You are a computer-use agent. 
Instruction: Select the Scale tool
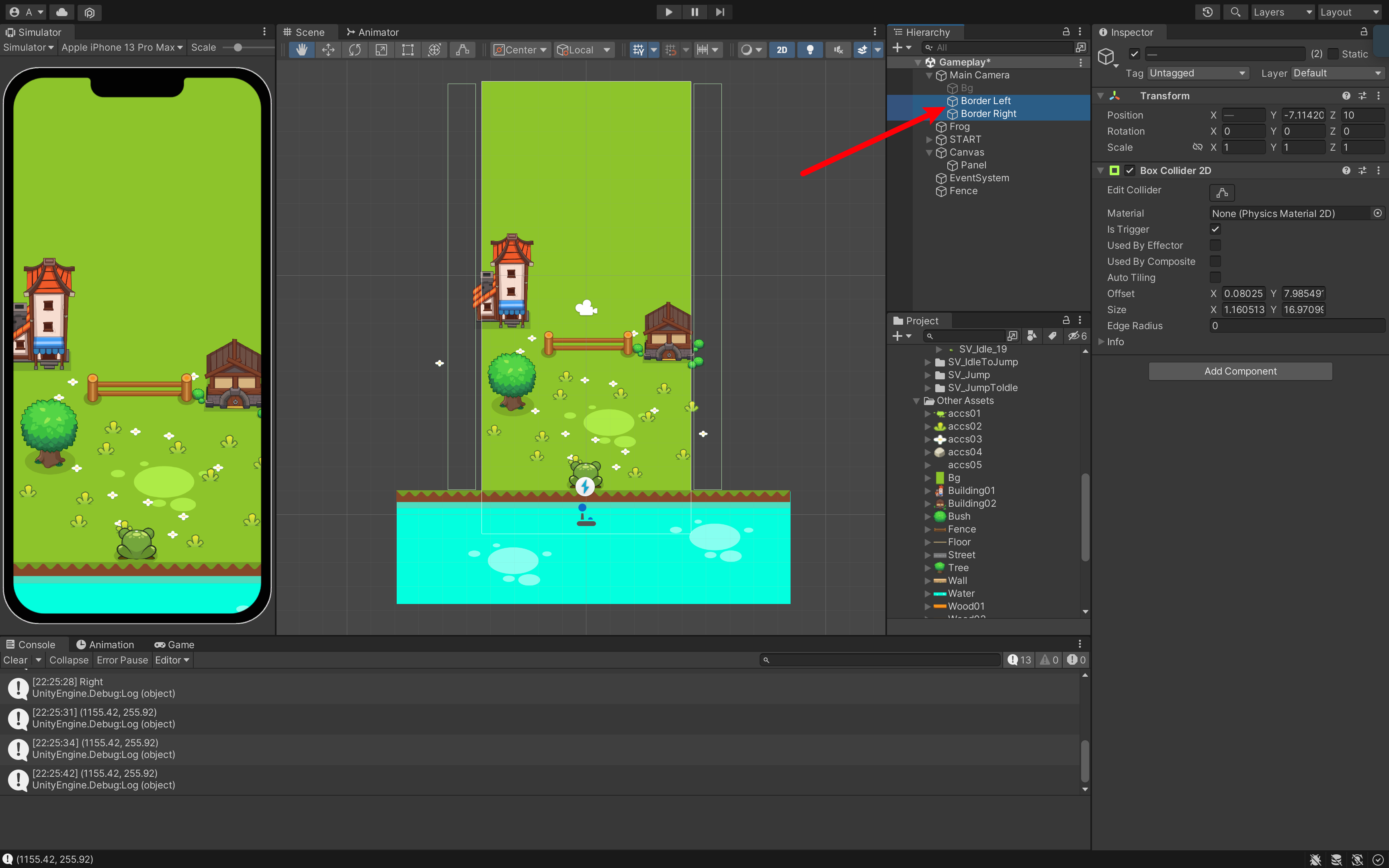tap(381, 50)
